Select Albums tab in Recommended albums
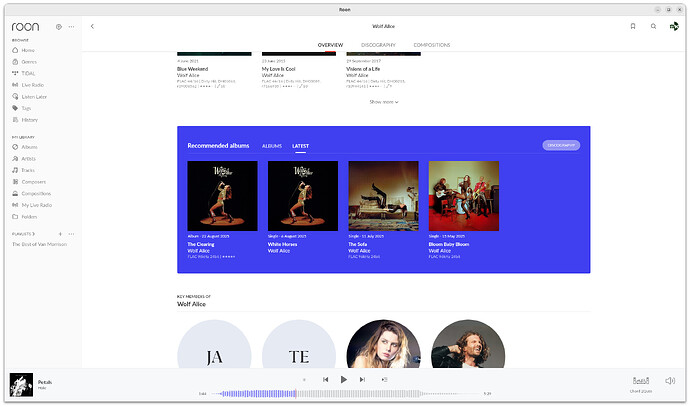This screenshot has height=407, width=690. click(x=272, y=146)
